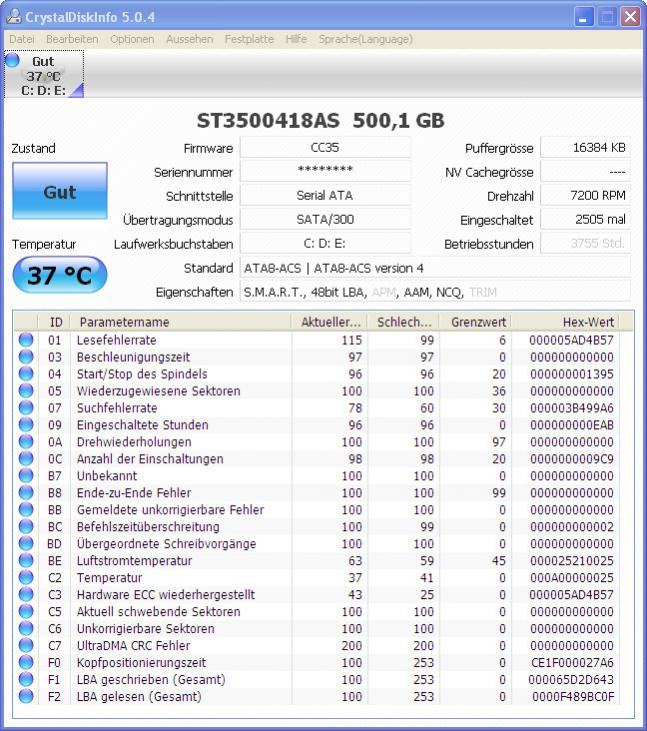The height and width of the screenshot is (731, 647).
Task: Click hex value 000003B499A6 in Suchfehlerrate row
Action: click(571, 408)
